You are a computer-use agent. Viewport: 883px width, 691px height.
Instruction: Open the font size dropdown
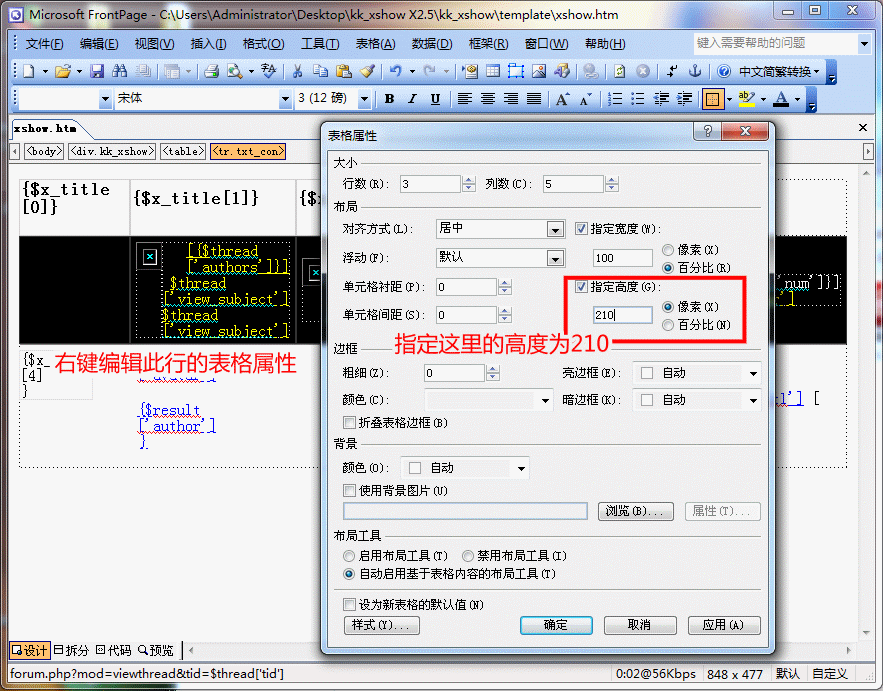pyautogui.click(x=364, y=100)
